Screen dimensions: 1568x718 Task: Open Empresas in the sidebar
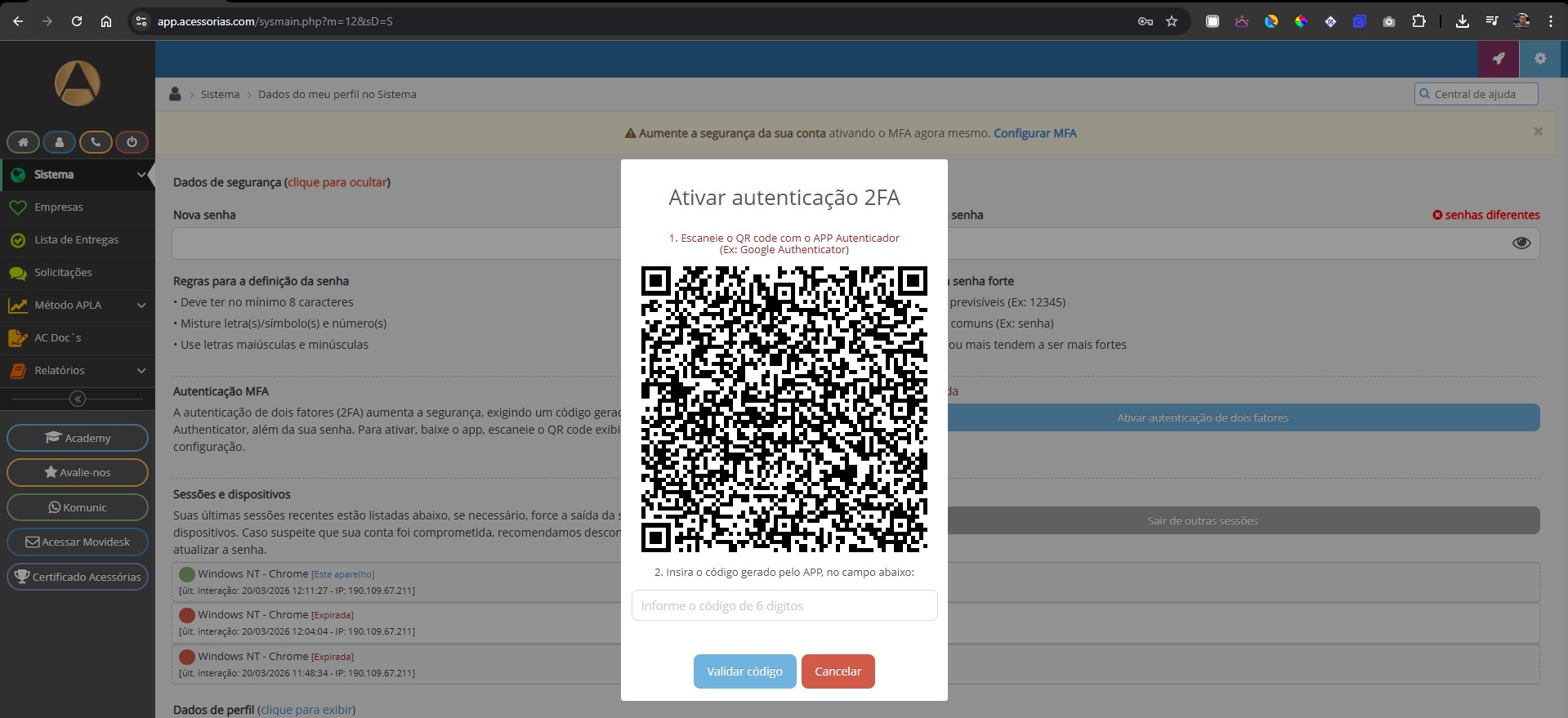(59, 207)
